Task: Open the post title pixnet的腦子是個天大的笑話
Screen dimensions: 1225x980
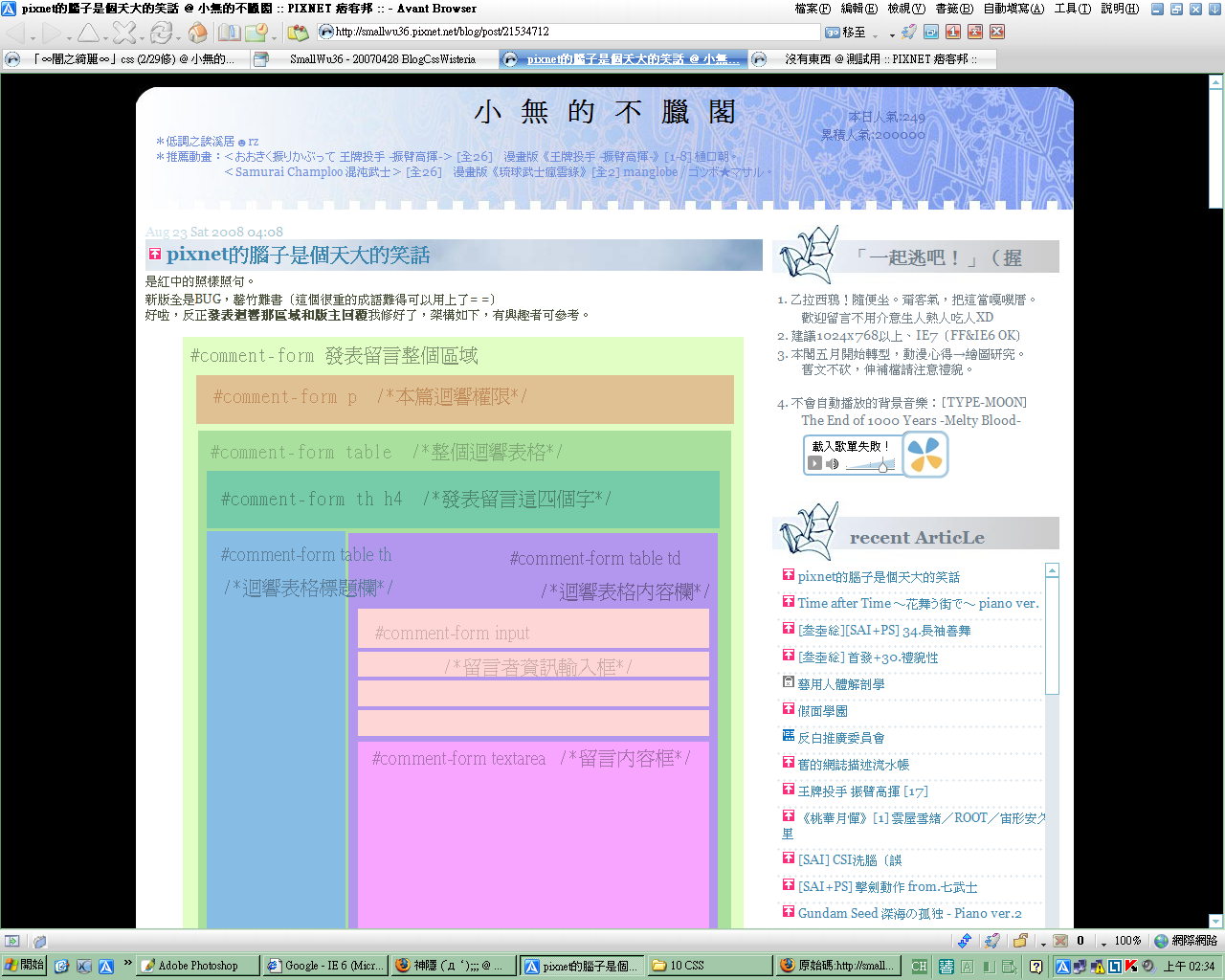Action: tap(298, 255)
